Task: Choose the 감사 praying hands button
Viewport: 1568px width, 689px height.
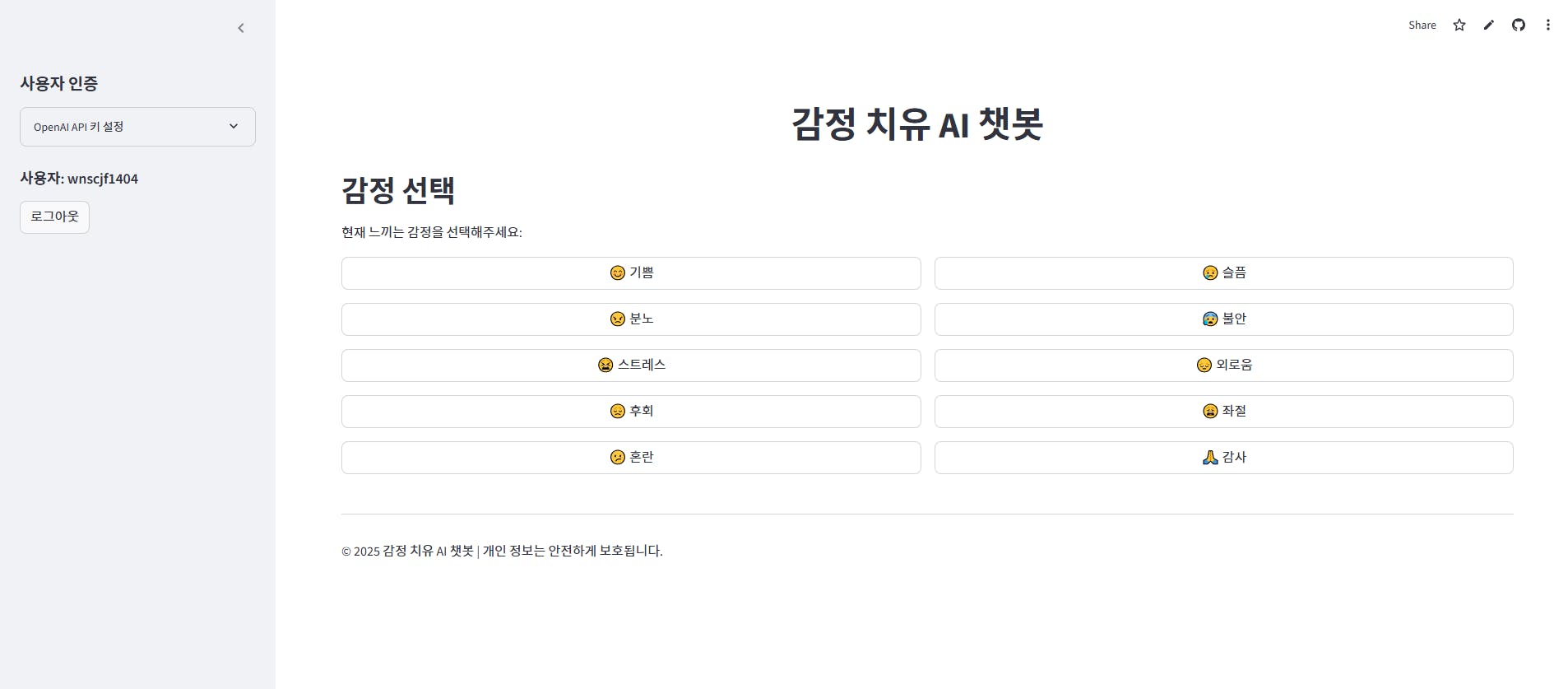Action: point(1224,458)
